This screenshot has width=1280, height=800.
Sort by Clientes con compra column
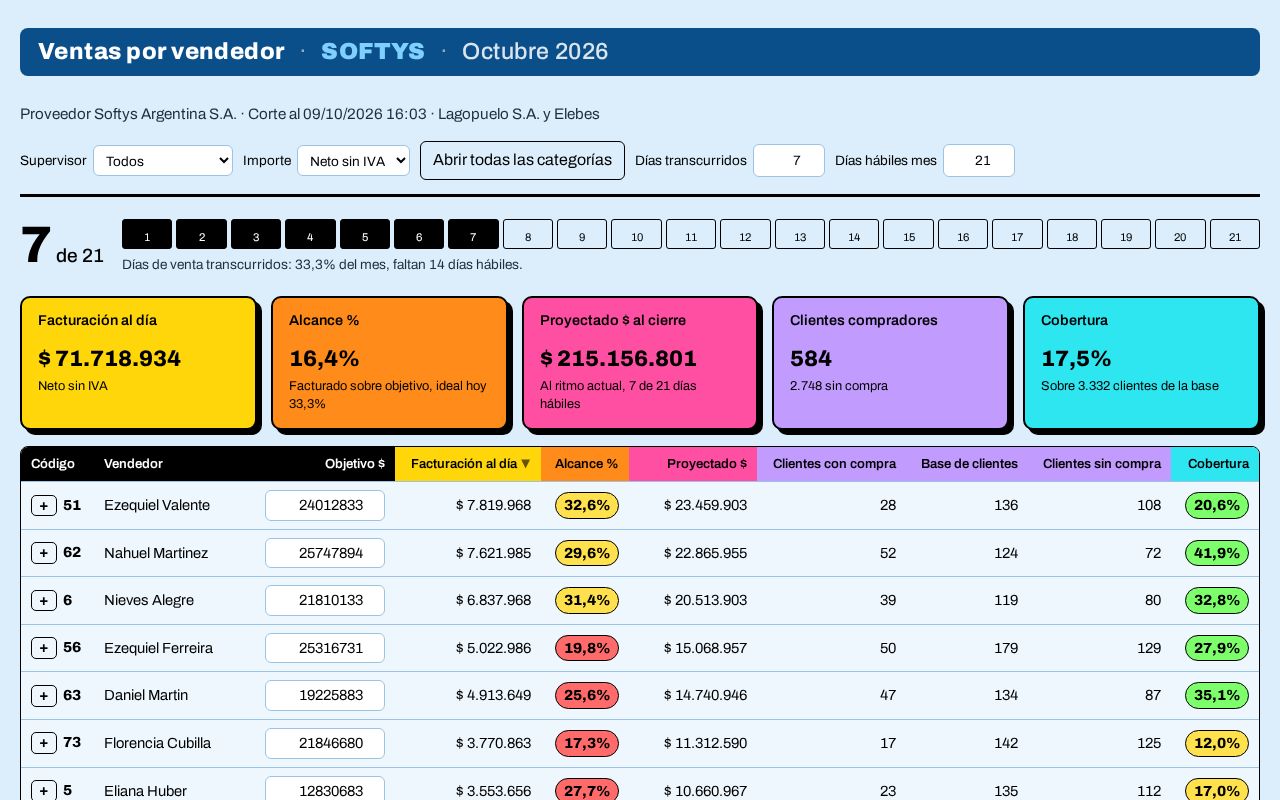pos(832,464)
